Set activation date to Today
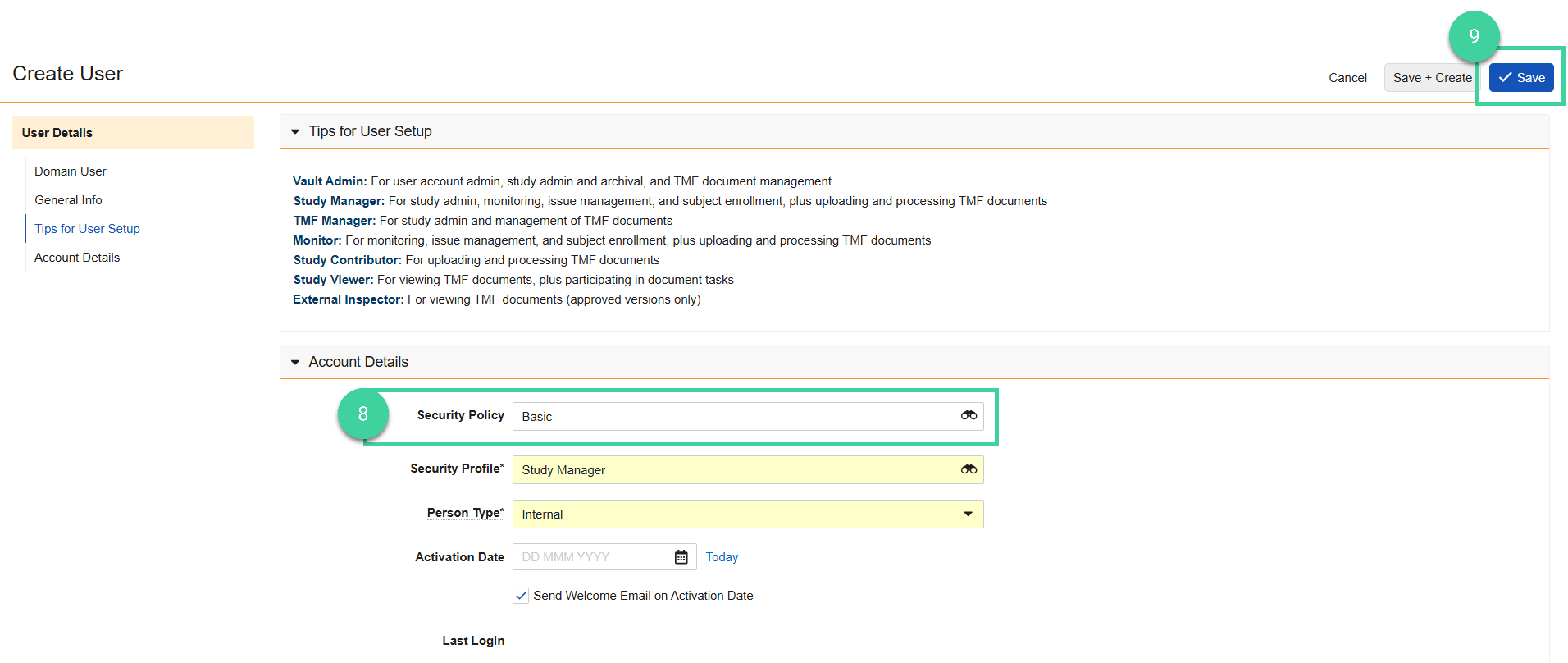The image size is (1568, 663). [722, 557]
